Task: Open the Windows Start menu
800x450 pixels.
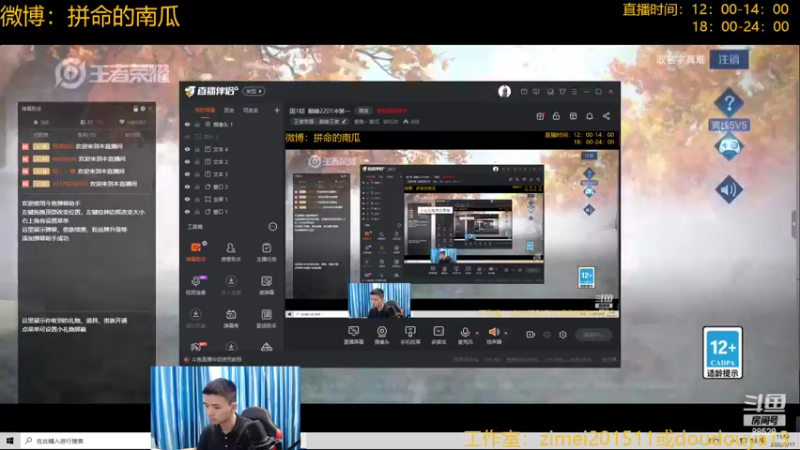Action: 10,440
